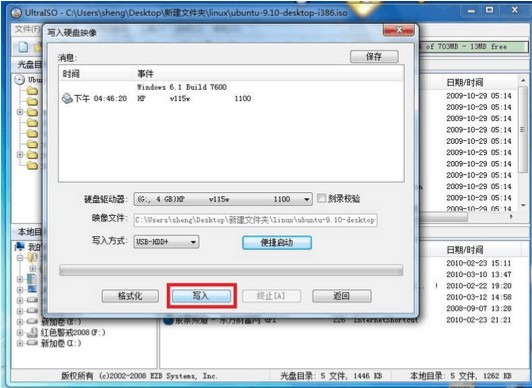The width and height of the screenshot is (532, 388).
Task: Click 日期/时间 header in disc file list
Action: [x=464, y=82]
